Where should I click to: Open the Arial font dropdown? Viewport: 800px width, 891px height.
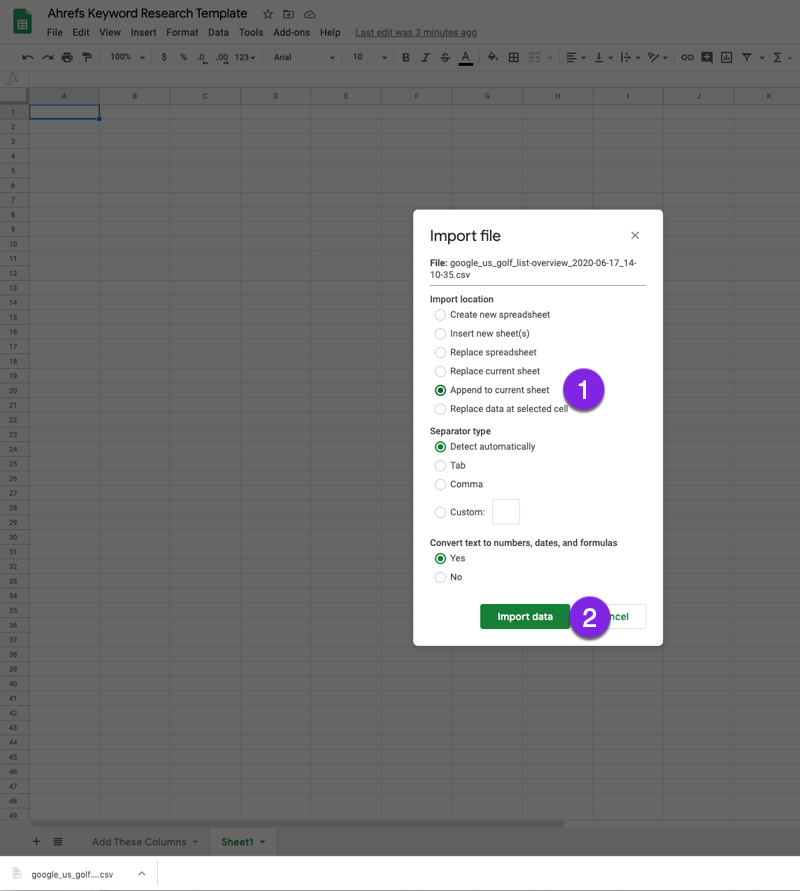(303, 57)
